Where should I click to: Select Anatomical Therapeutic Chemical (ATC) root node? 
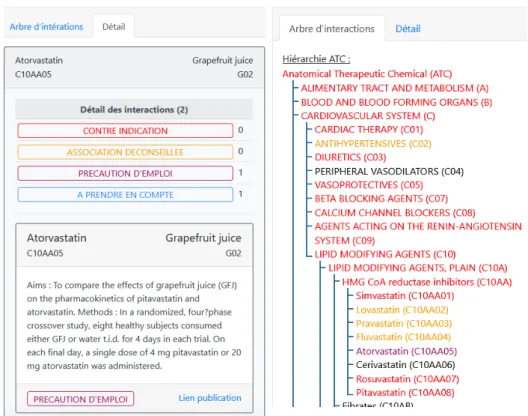pyautogui.click(x=367, y=74)
